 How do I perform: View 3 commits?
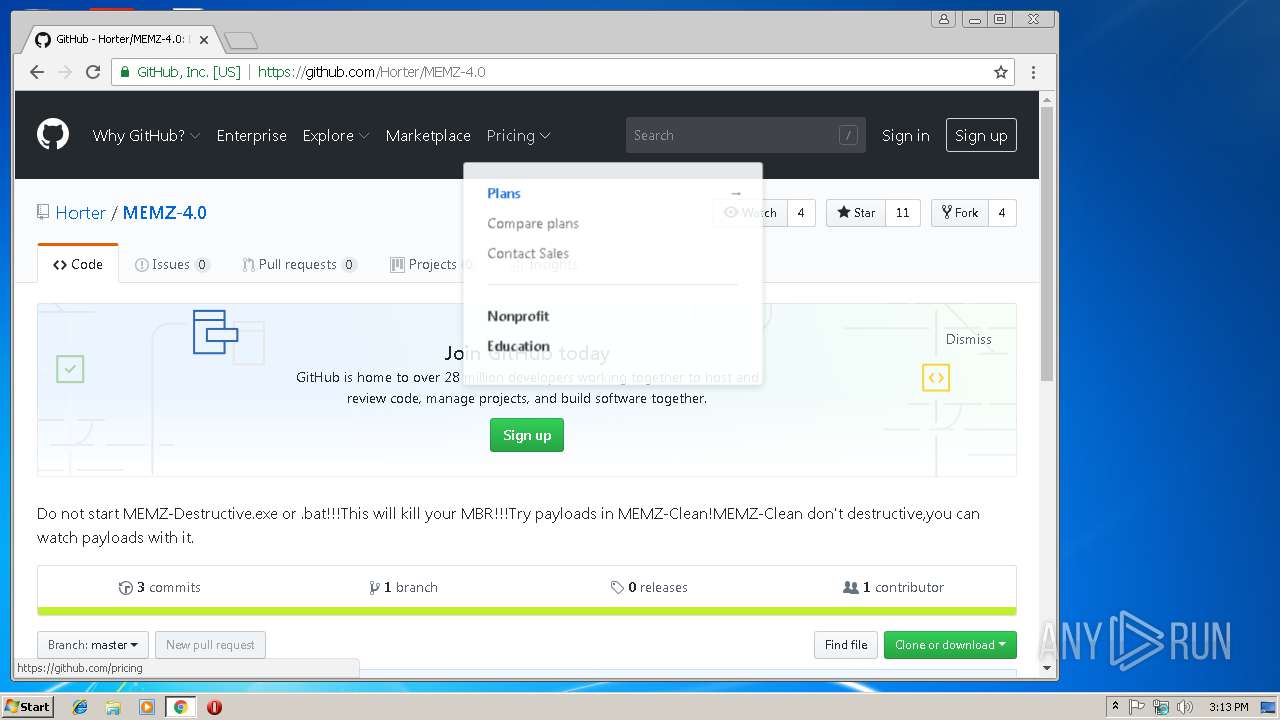click(160, 587)
